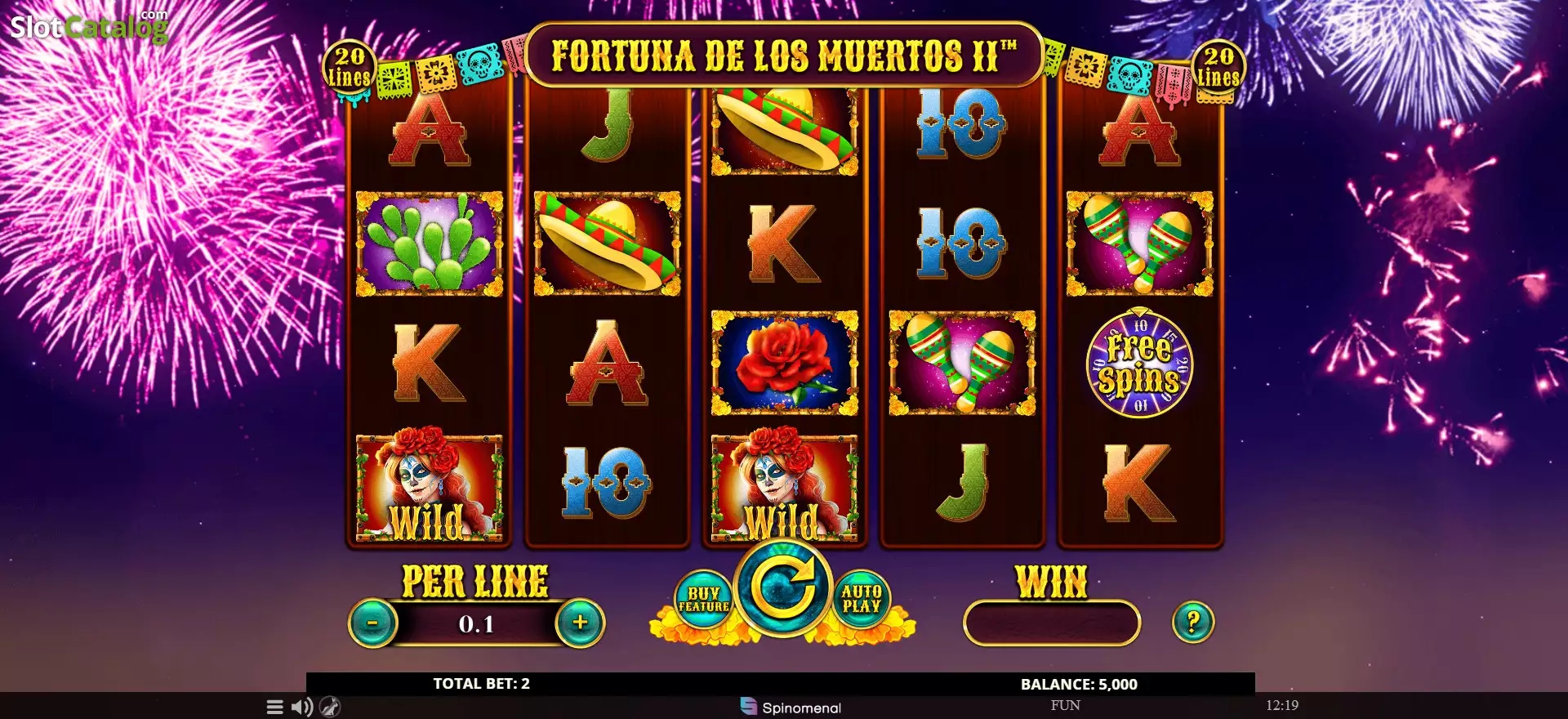This screenshot has width=1568, height=719.
Task: Open the SlotCatalog logo link
Action: (89, 27)
